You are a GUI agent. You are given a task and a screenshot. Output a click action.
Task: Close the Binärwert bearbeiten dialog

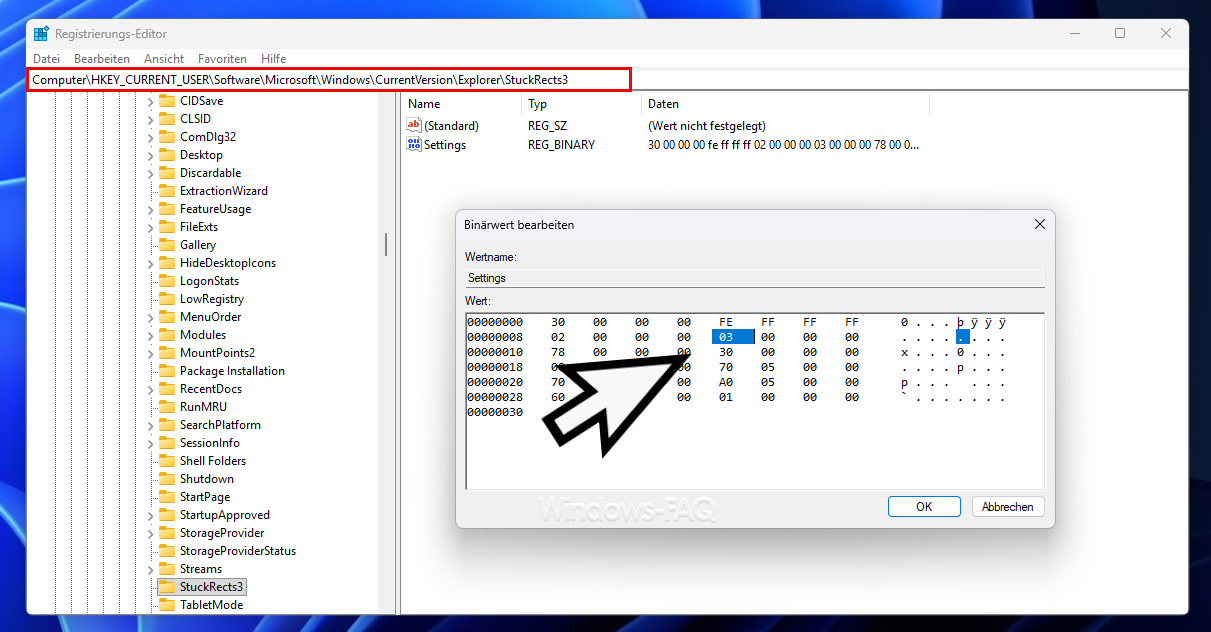[x=1039, y=225]
